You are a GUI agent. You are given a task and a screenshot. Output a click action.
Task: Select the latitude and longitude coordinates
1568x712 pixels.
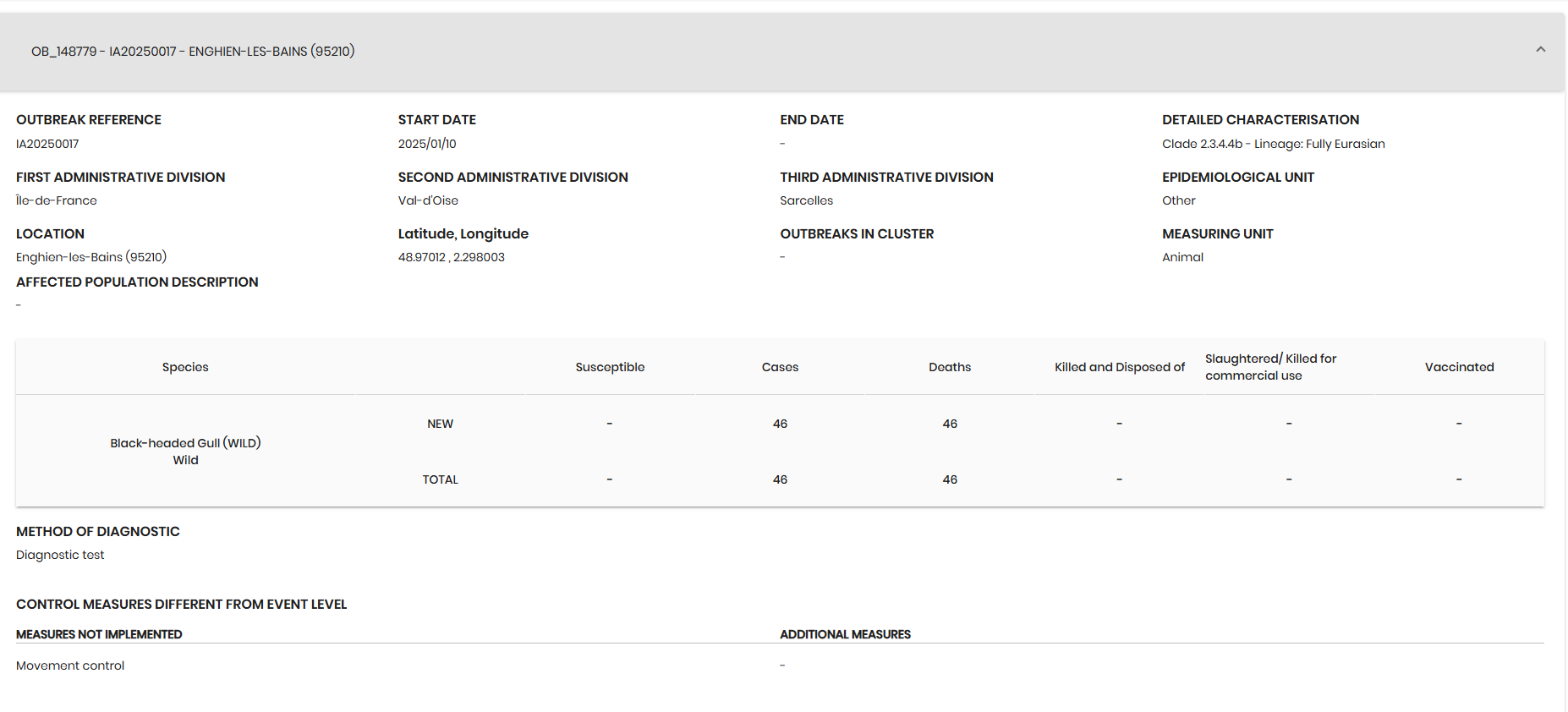451,257
